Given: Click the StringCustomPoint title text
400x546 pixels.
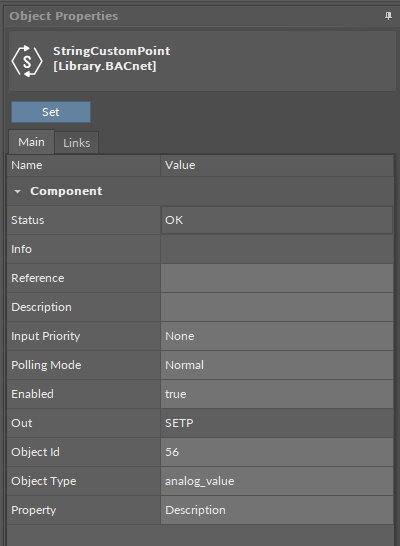Looking at the screenshot, I should [x=111, y=51].
